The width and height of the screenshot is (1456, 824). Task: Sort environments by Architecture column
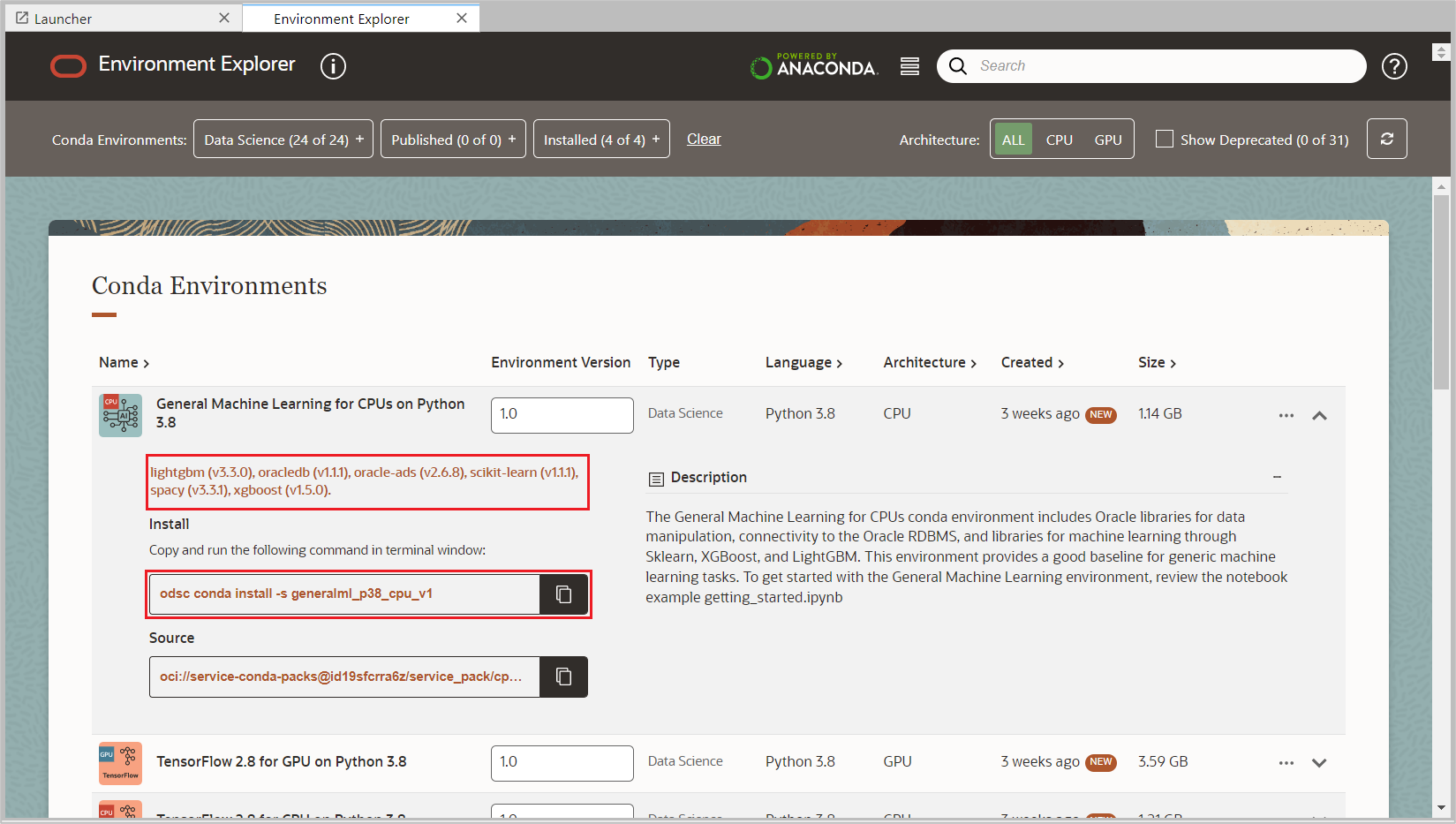tap(930, 363)
